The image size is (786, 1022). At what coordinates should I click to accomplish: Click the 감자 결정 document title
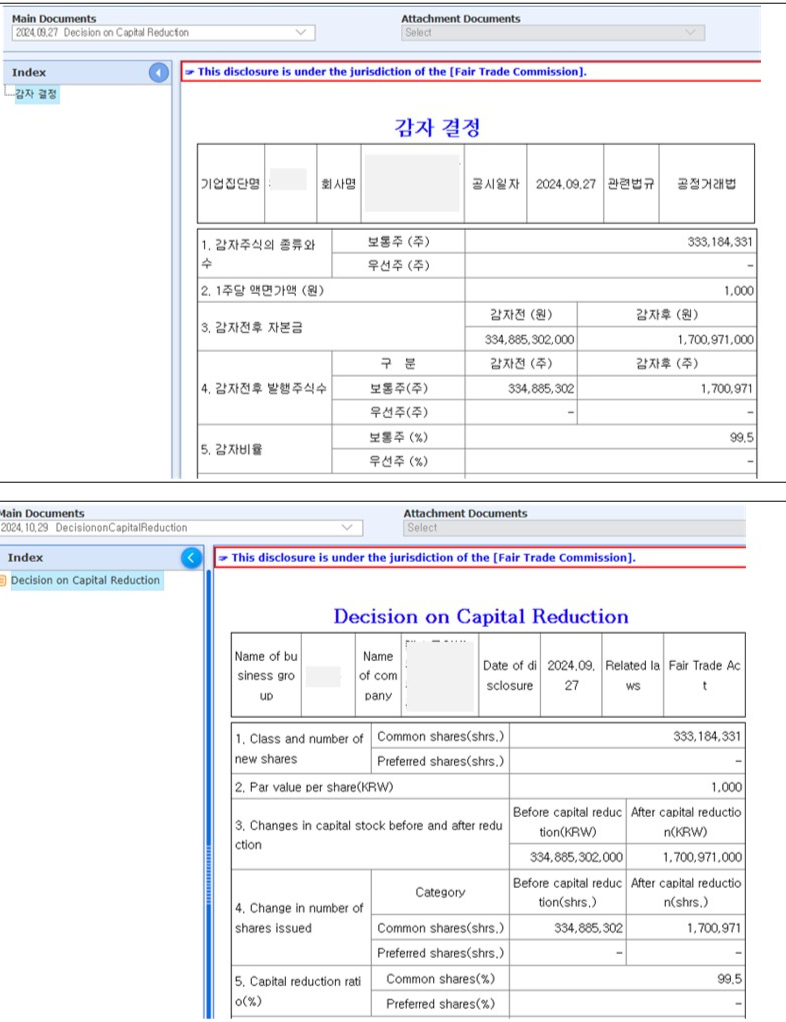click(438, 128)
